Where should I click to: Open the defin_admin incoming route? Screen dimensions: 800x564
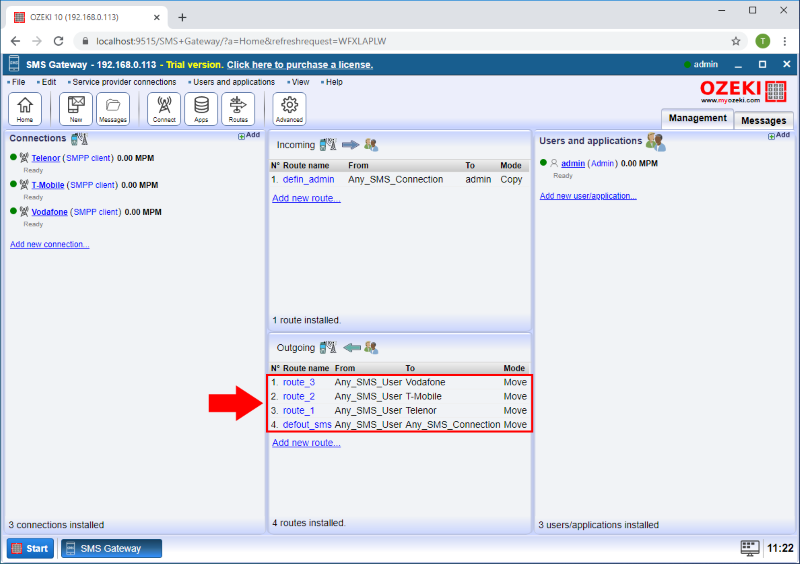click(x=309, y=180)
